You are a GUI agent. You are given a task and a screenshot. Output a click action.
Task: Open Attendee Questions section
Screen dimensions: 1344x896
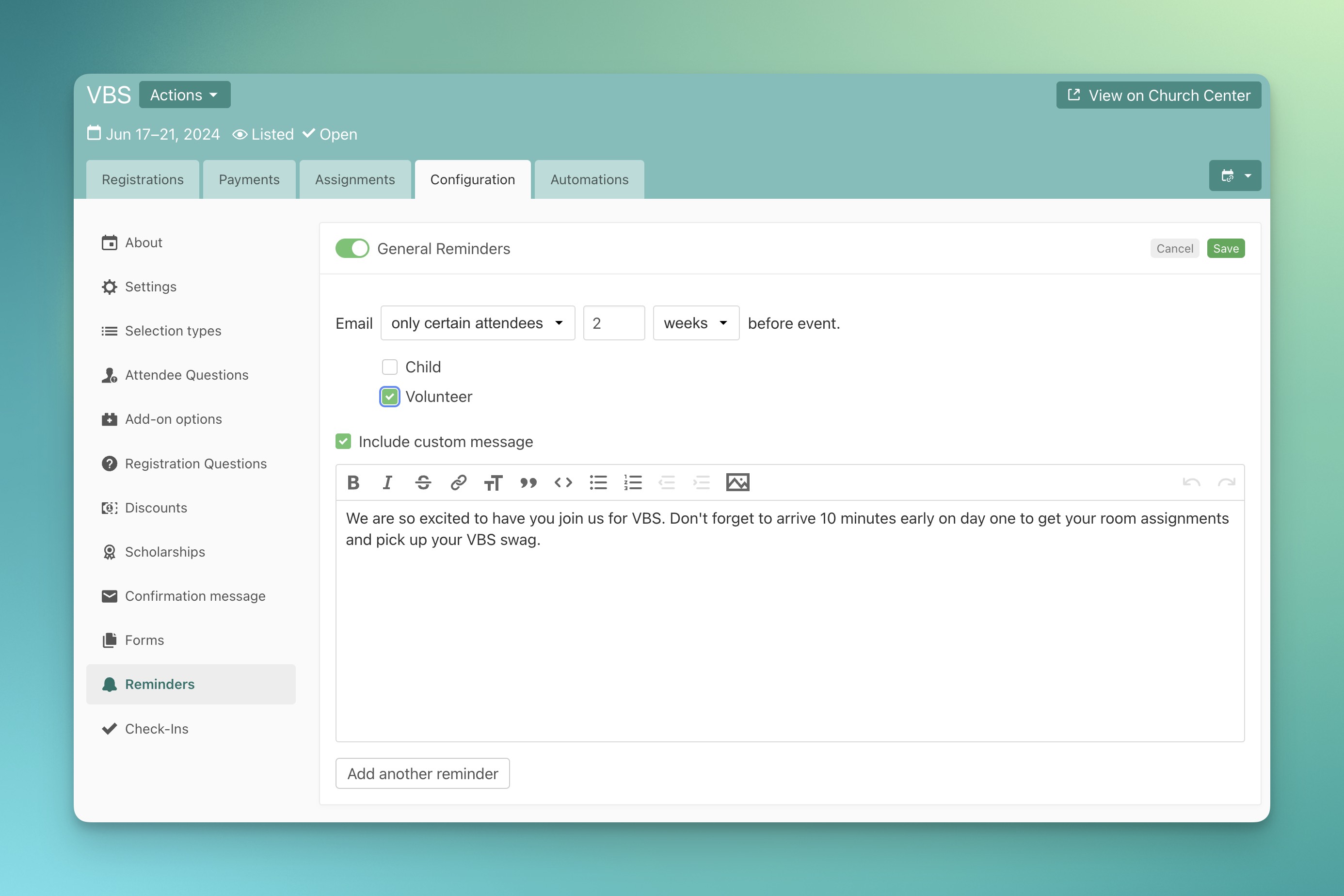(x=191, y=375)
